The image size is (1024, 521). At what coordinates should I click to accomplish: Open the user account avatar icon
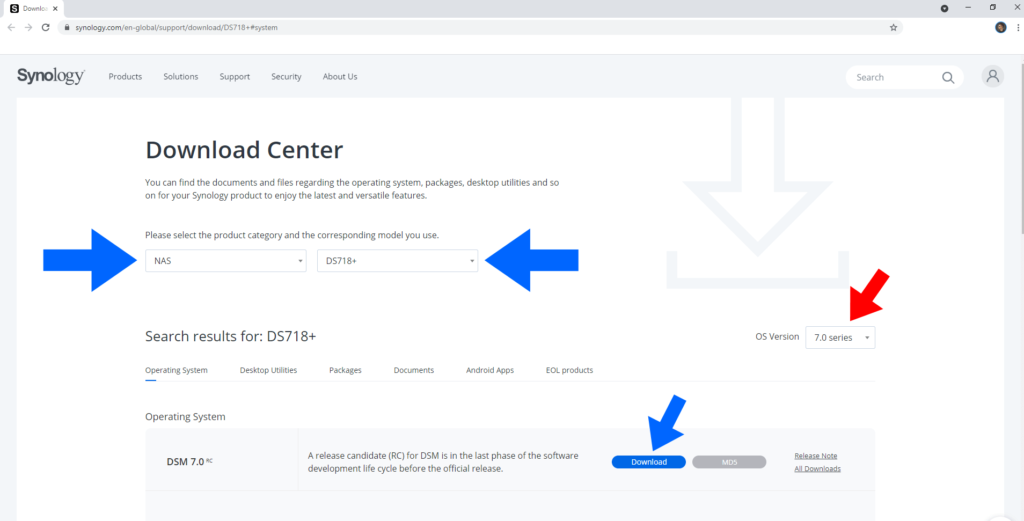pyautogui.click(x=993, y=76)
